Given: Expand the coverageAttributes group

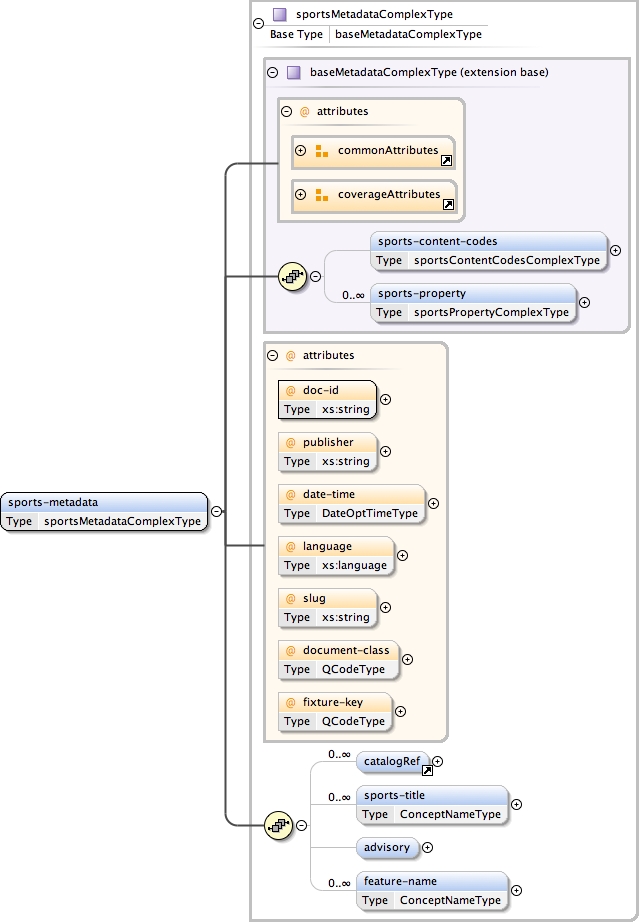Looking at the screenshot, I should click(300, 194).
